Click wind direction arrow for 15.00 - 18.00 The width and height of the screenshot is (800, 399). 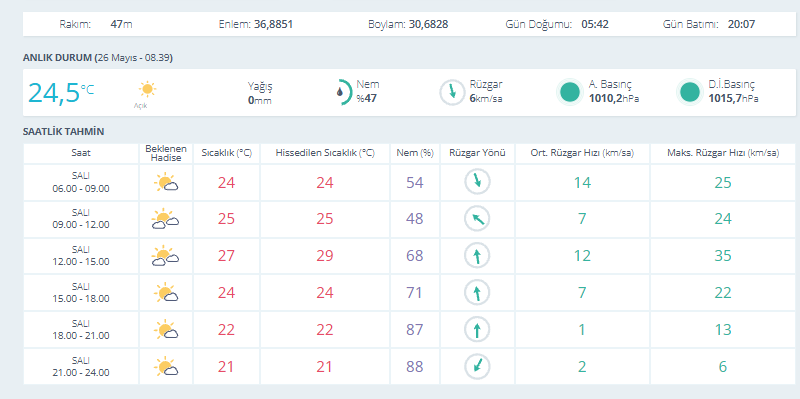click(x=477, y=293)
